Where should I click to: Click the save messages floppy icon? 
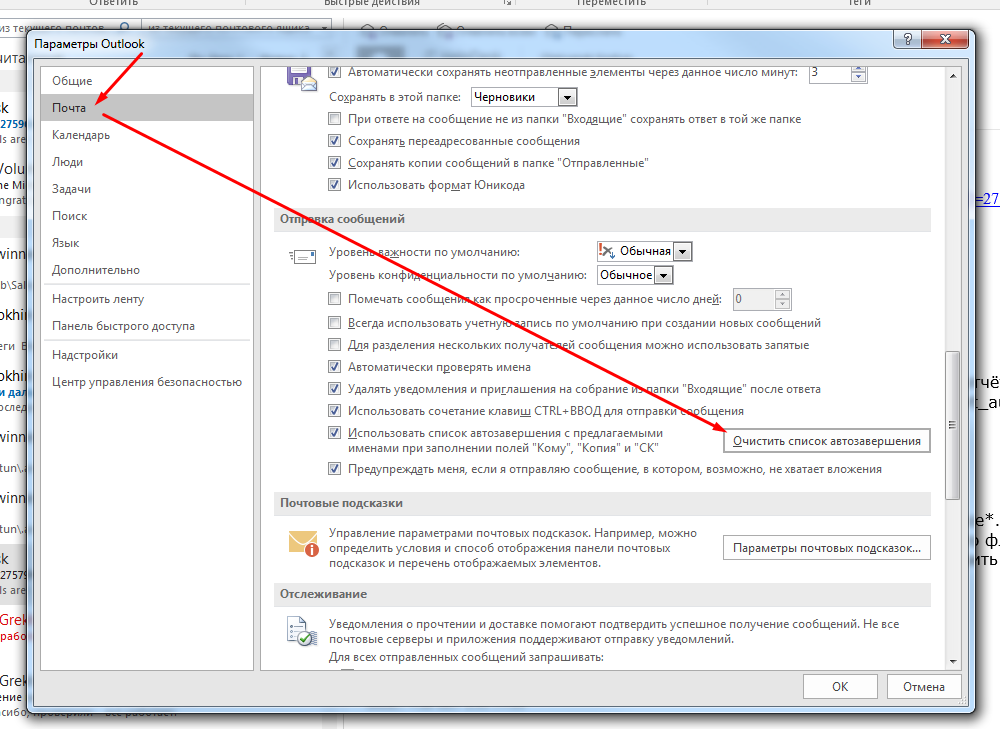click(x=302, y=79)
